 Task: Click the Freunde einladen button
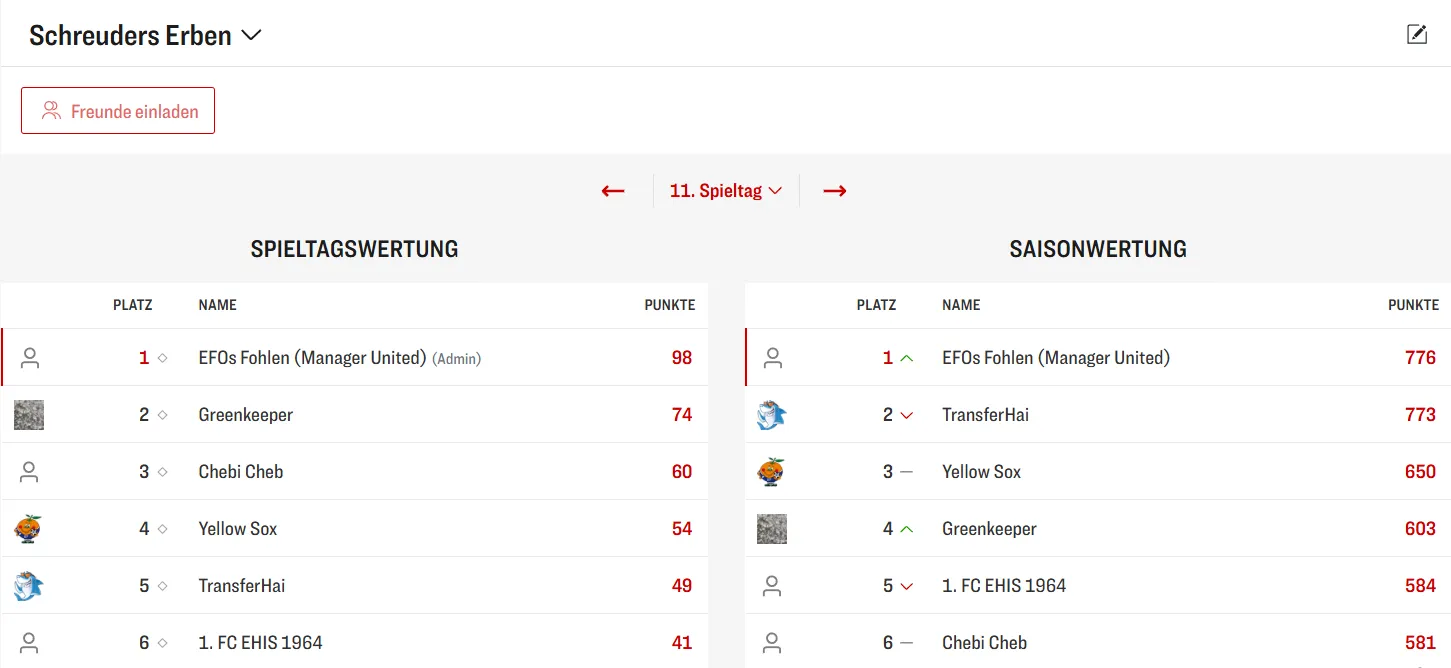[x=118, y=111]
